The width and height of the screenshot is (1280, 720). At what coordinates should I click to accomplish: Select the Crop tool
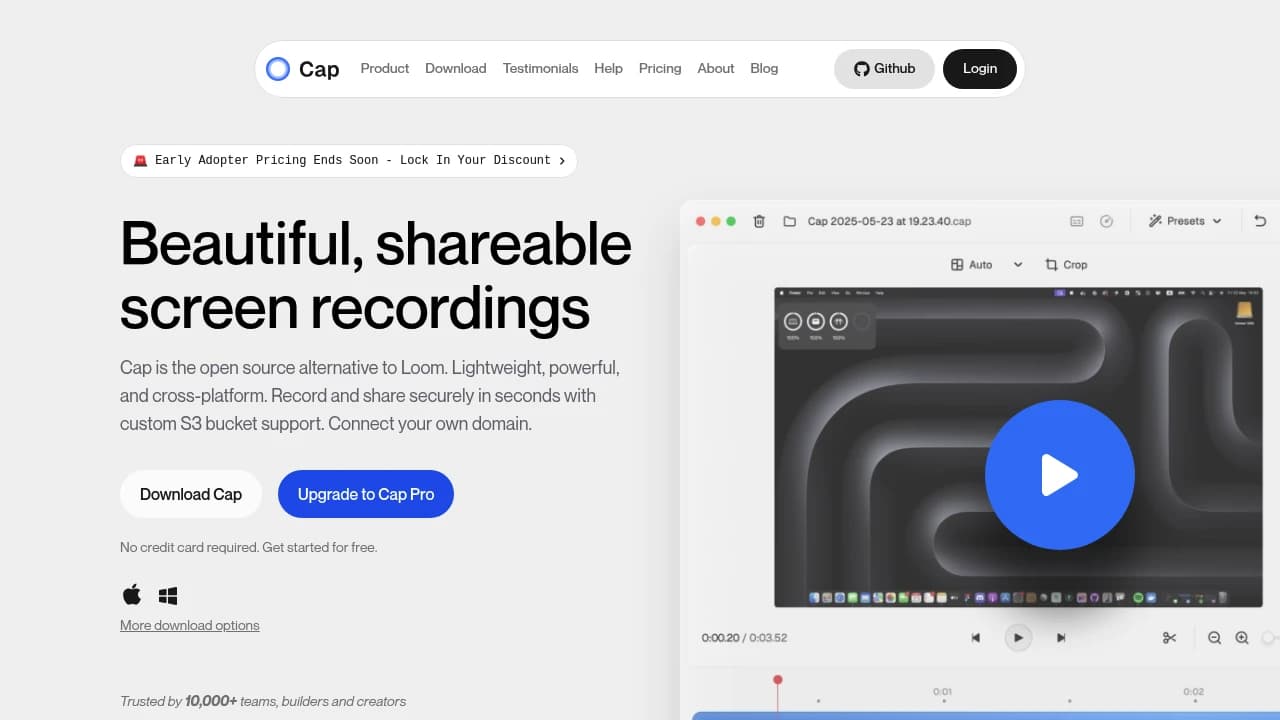tap(1066, 265)
